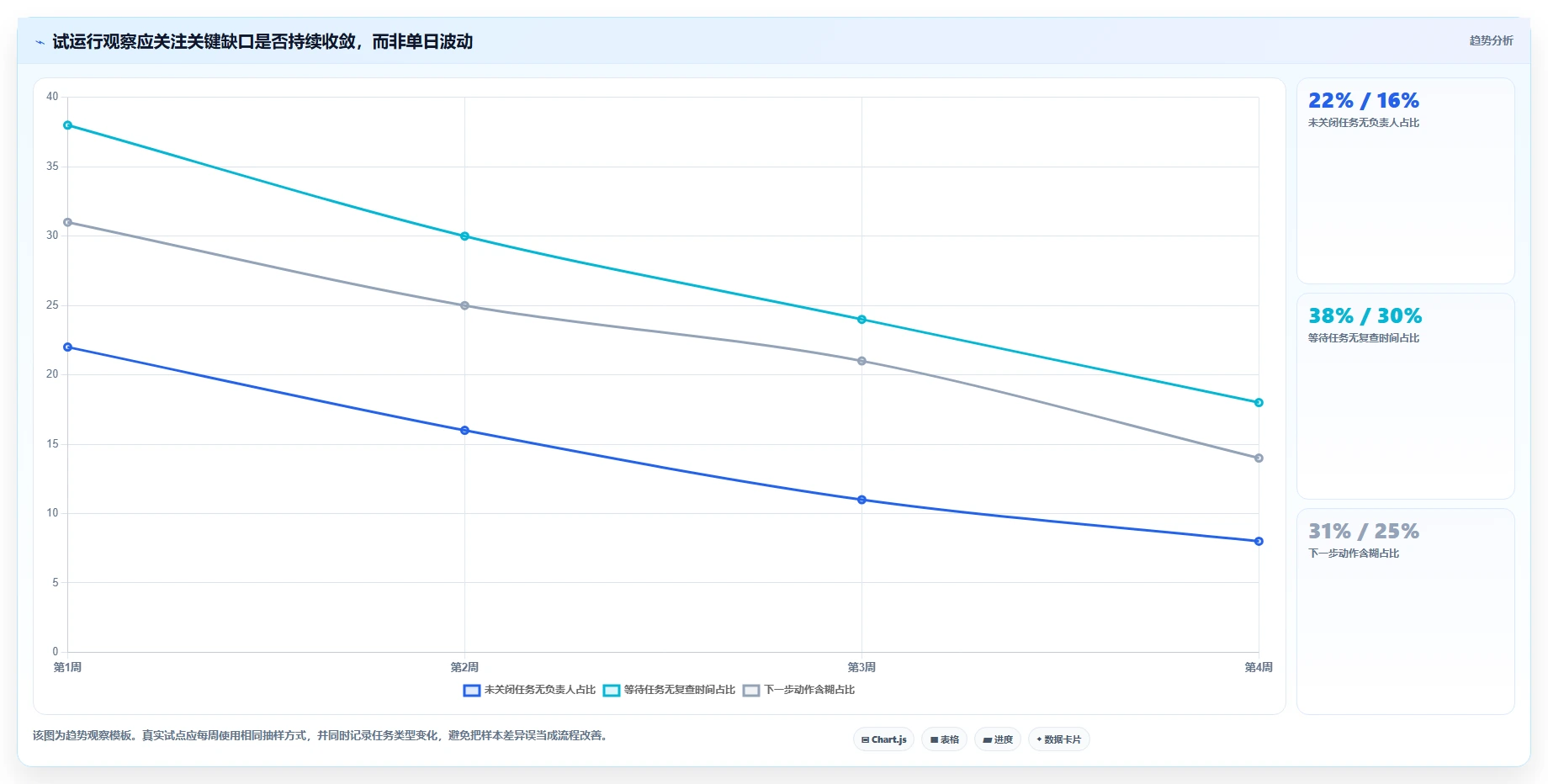
Task: Click the Chart.js tag chip
Action: 883,739
